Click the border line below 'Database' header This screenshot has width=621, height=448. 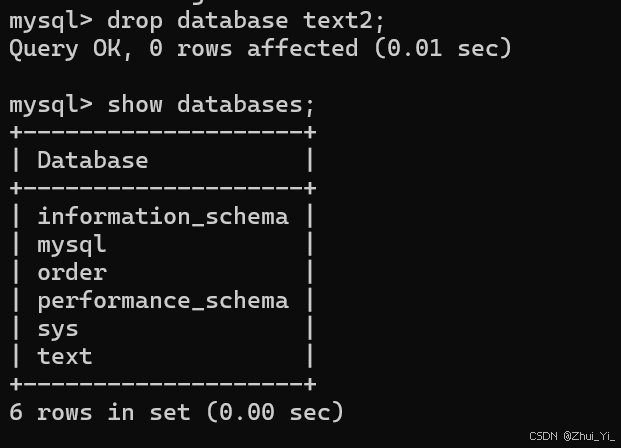[163, 188]
